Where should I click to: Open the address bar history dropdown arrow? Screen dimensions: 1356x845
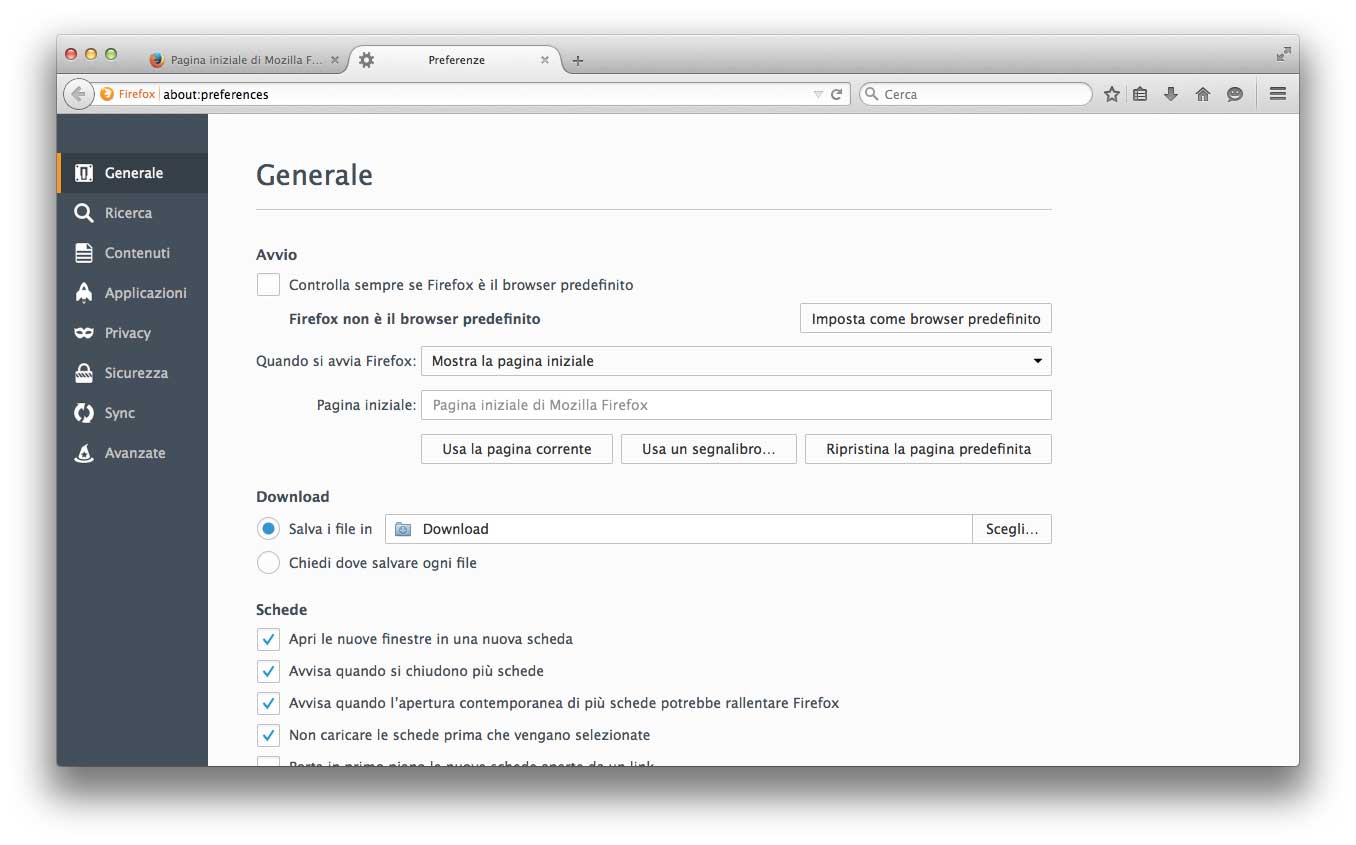pos(818,94)
